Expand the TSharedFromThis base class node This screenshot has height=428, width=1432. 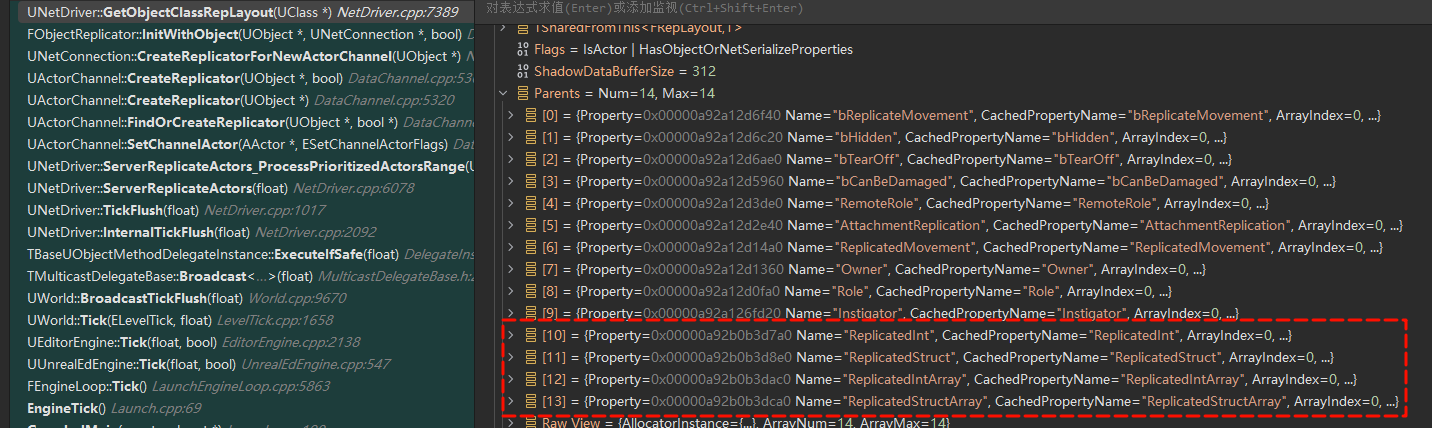504,28
